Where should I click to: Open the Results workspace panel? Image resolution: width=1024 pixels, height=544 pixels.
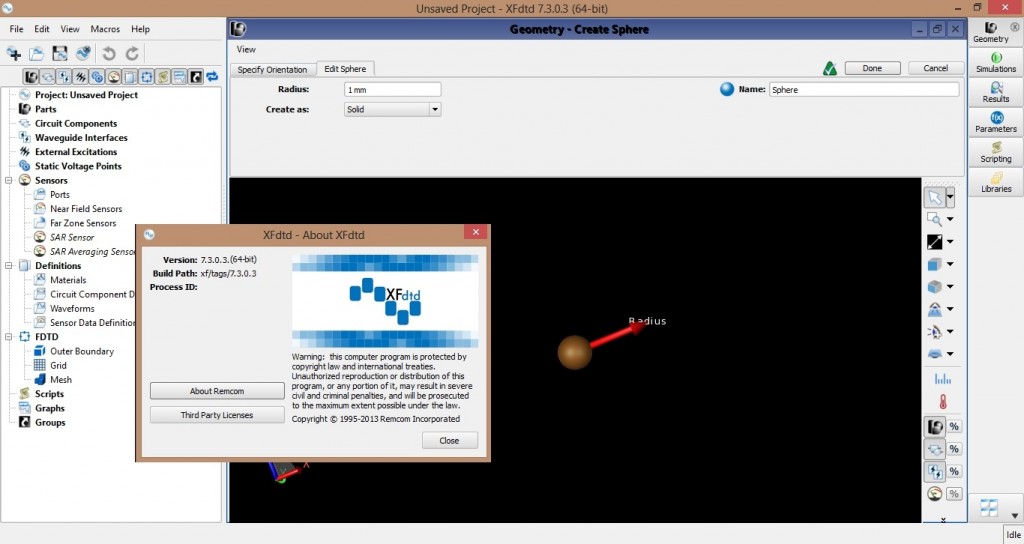996,93
